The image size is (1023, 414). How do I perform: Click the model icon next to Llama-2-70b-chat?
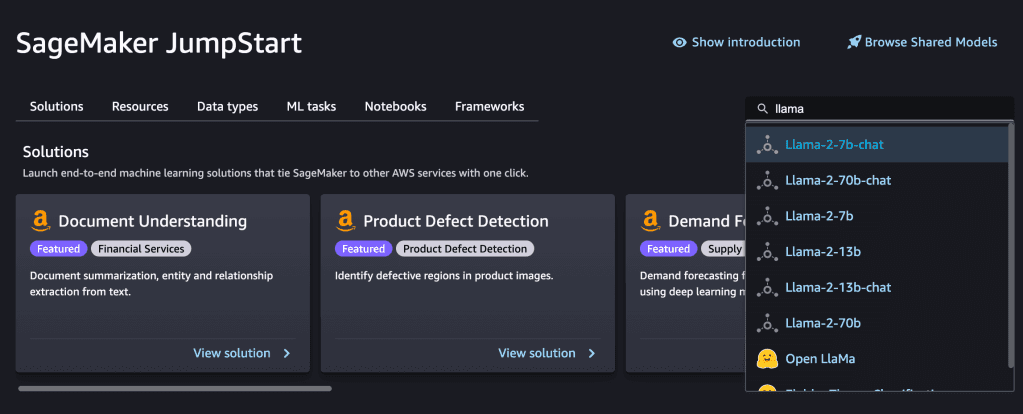tap(768, 180)
